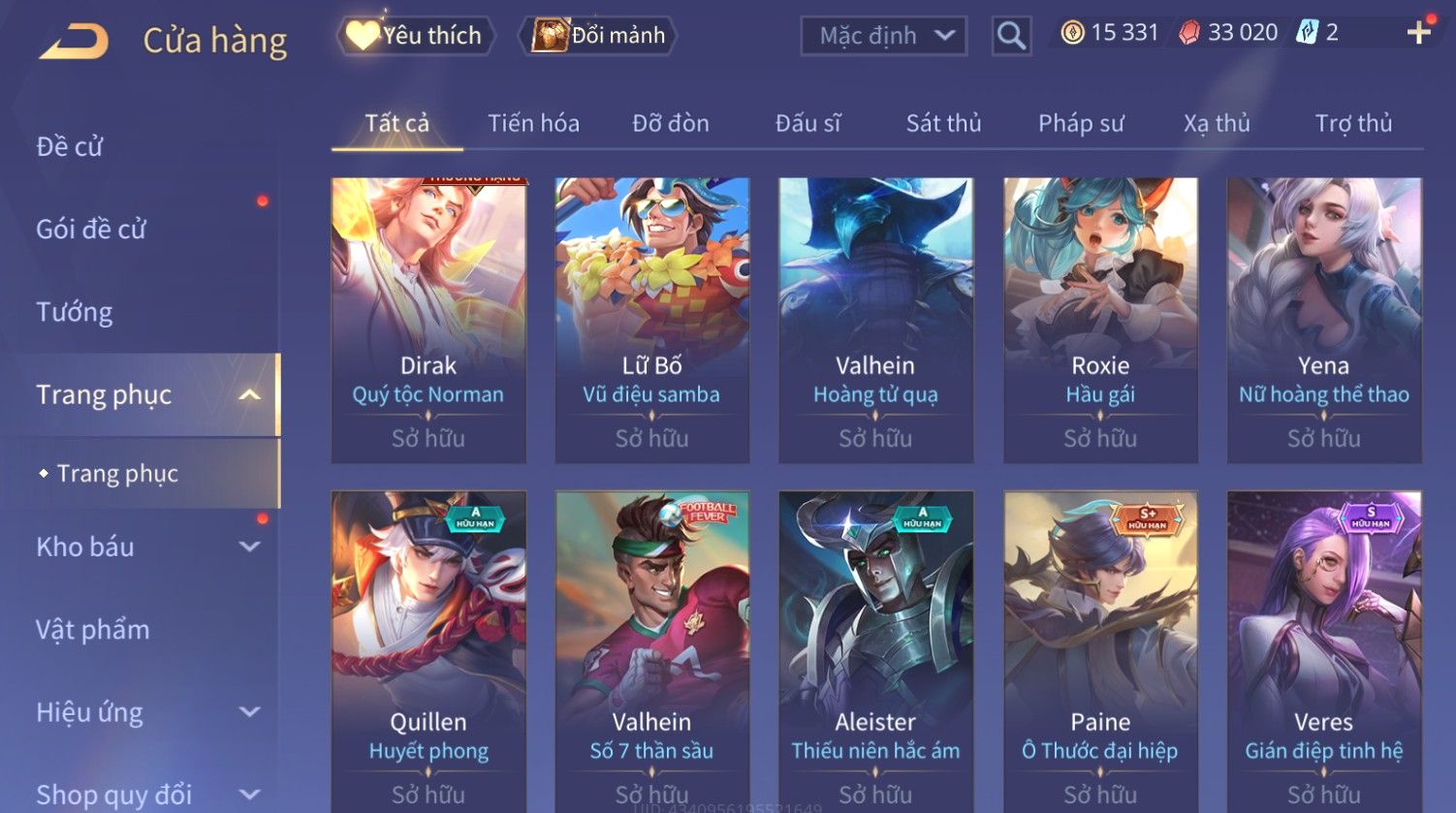Go back using the return arrow icon
This screenshot has height=813, width=1456.
pyautogui.click(x=74, y=41)
